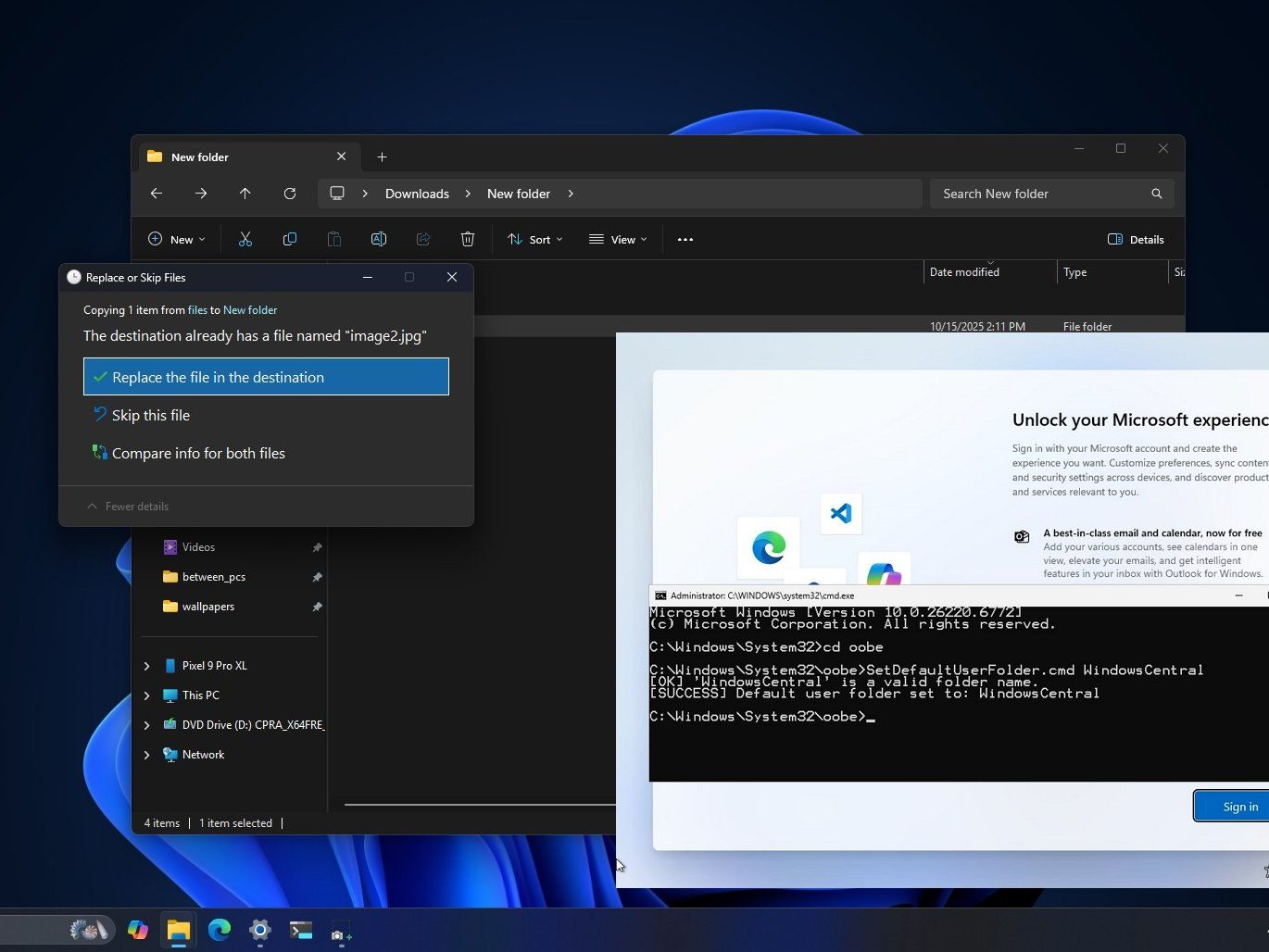The image size is (1269, 952).
Task: Go up one folder level
Action: [x=245, y=194]
